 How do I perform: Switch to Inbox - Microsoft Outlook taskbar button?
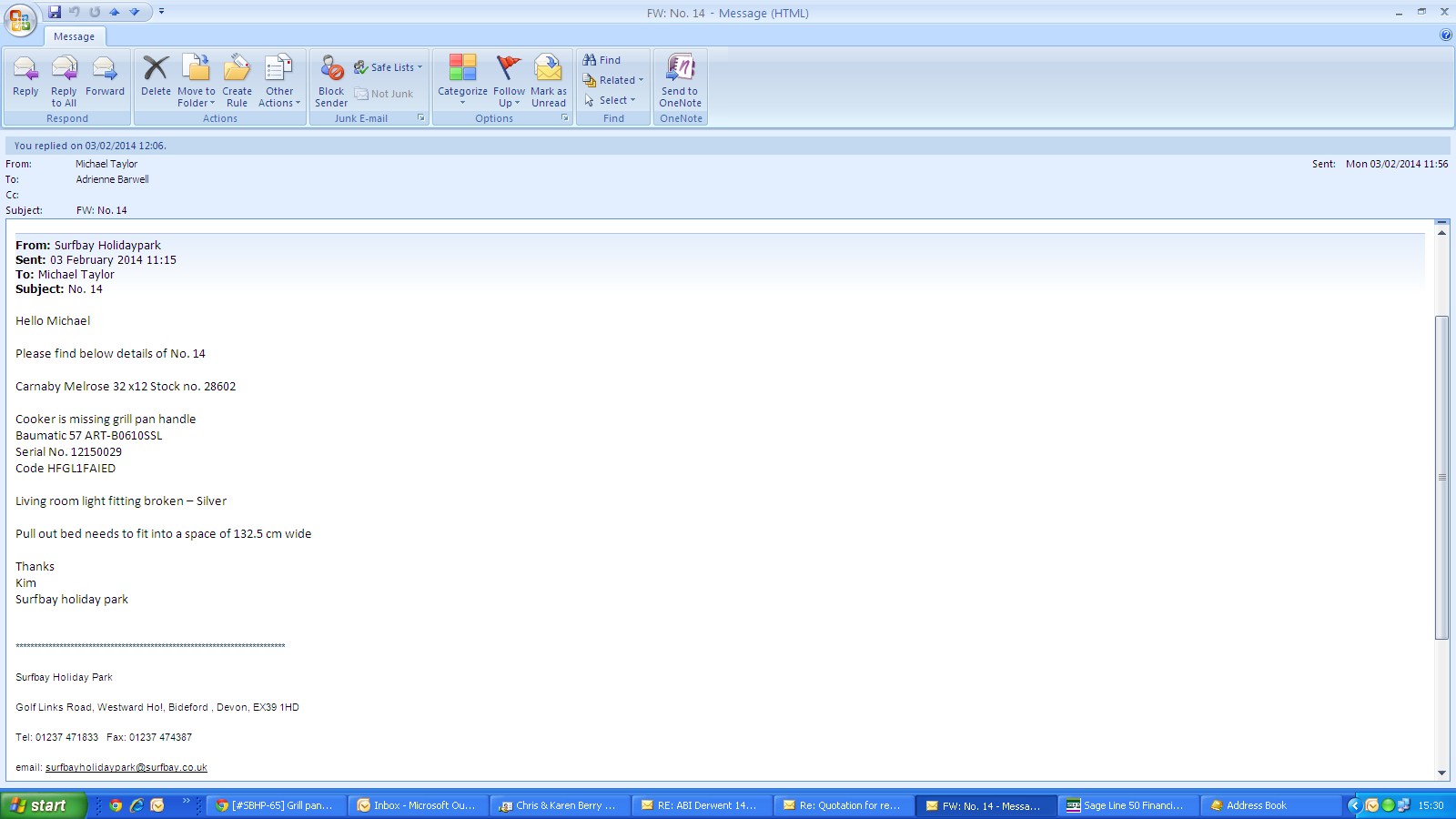(419, 805)
